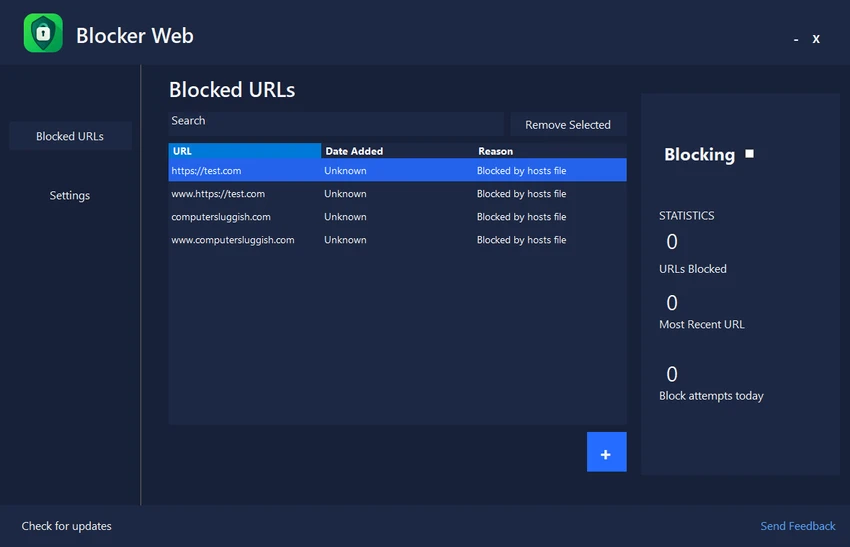Image resolution: width=850 pixels, height=547 pixels.
Task: Click the Blocker Web shield logo icon
Action: pyautogui.click(x=43, y=33)
